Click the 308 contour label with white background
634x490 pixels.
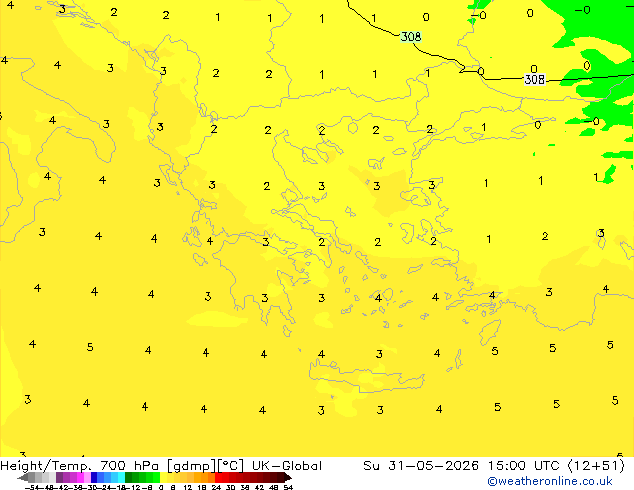point(535,79)
